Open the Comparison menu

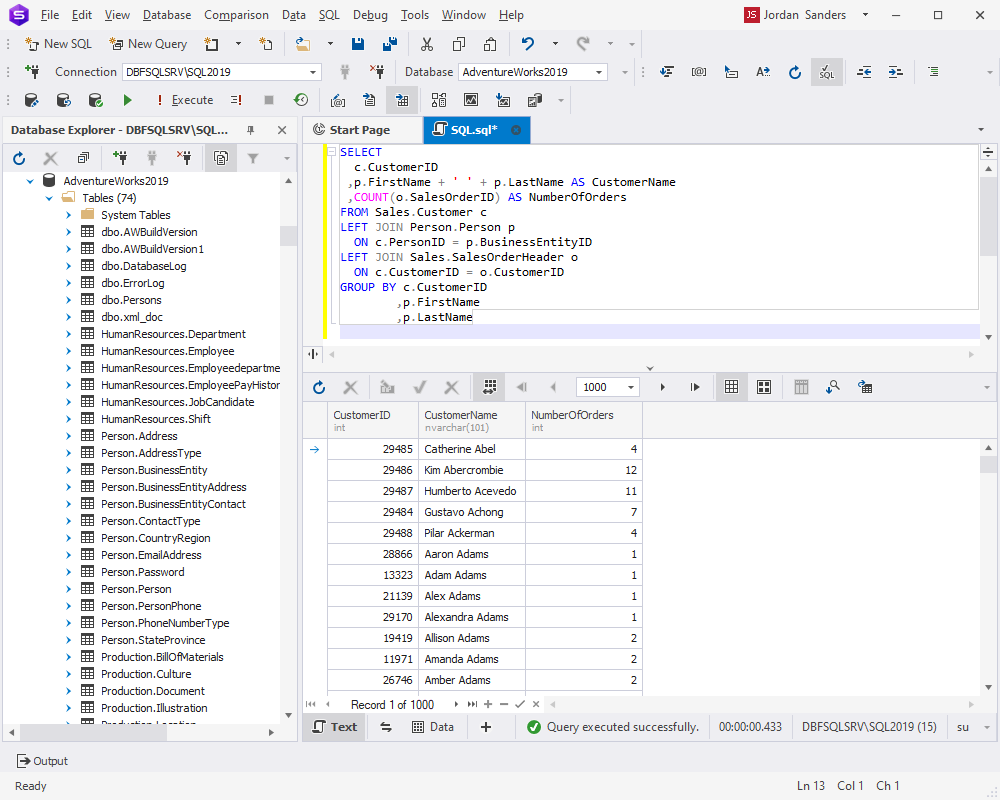point(236,15)
